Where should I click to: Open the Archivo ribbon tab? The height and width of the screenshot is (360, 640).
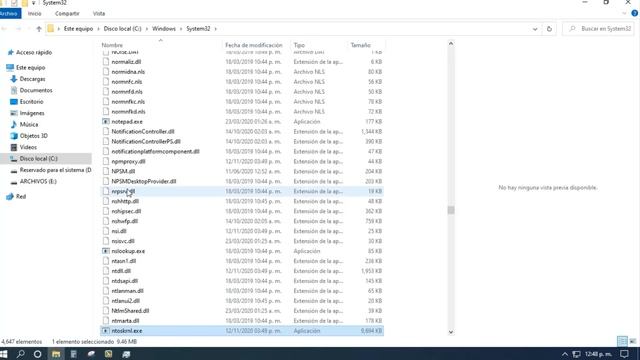click(x=9, y=13)
